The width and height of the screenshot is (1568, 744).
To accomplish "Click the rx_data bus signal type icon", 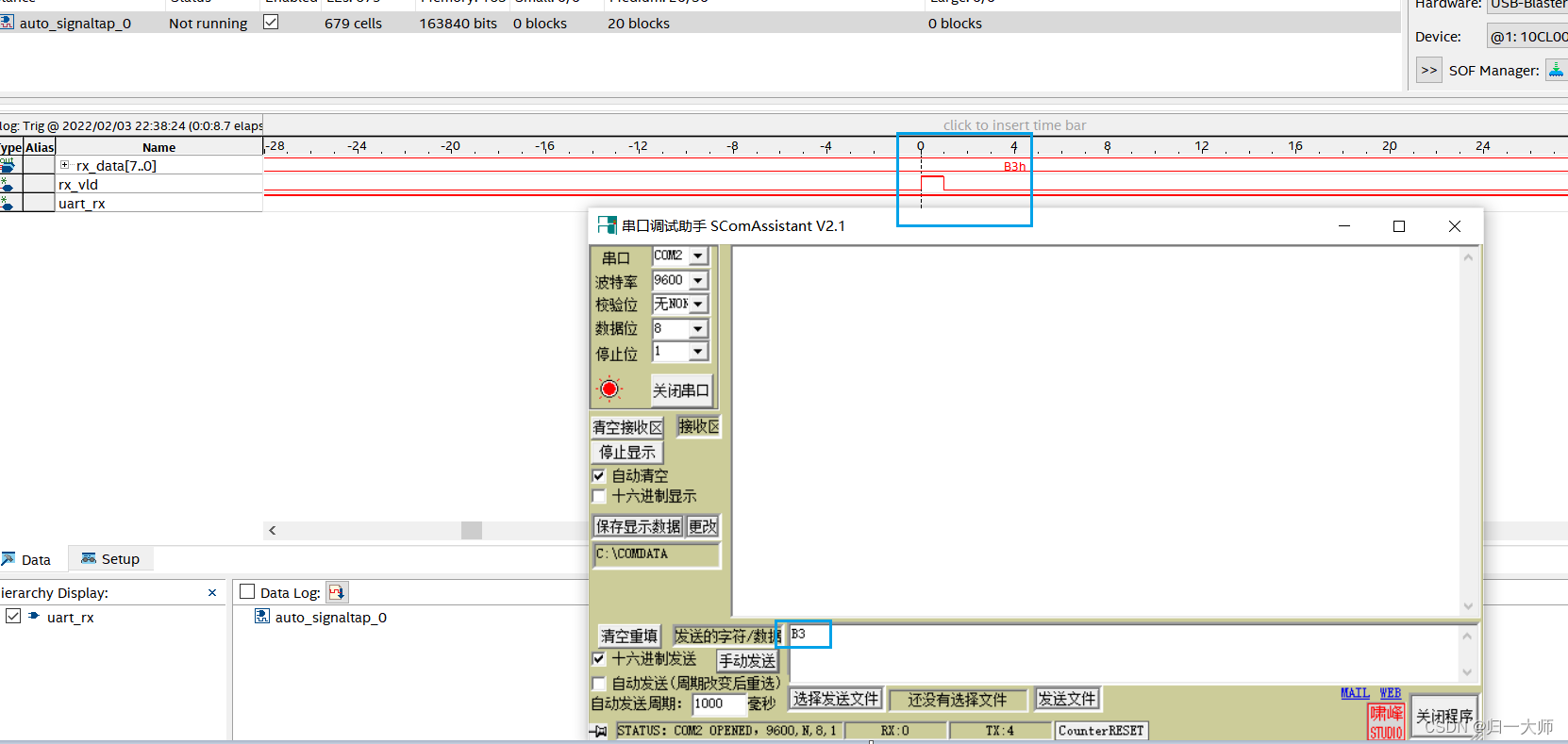I will click(x=8, y=166).
